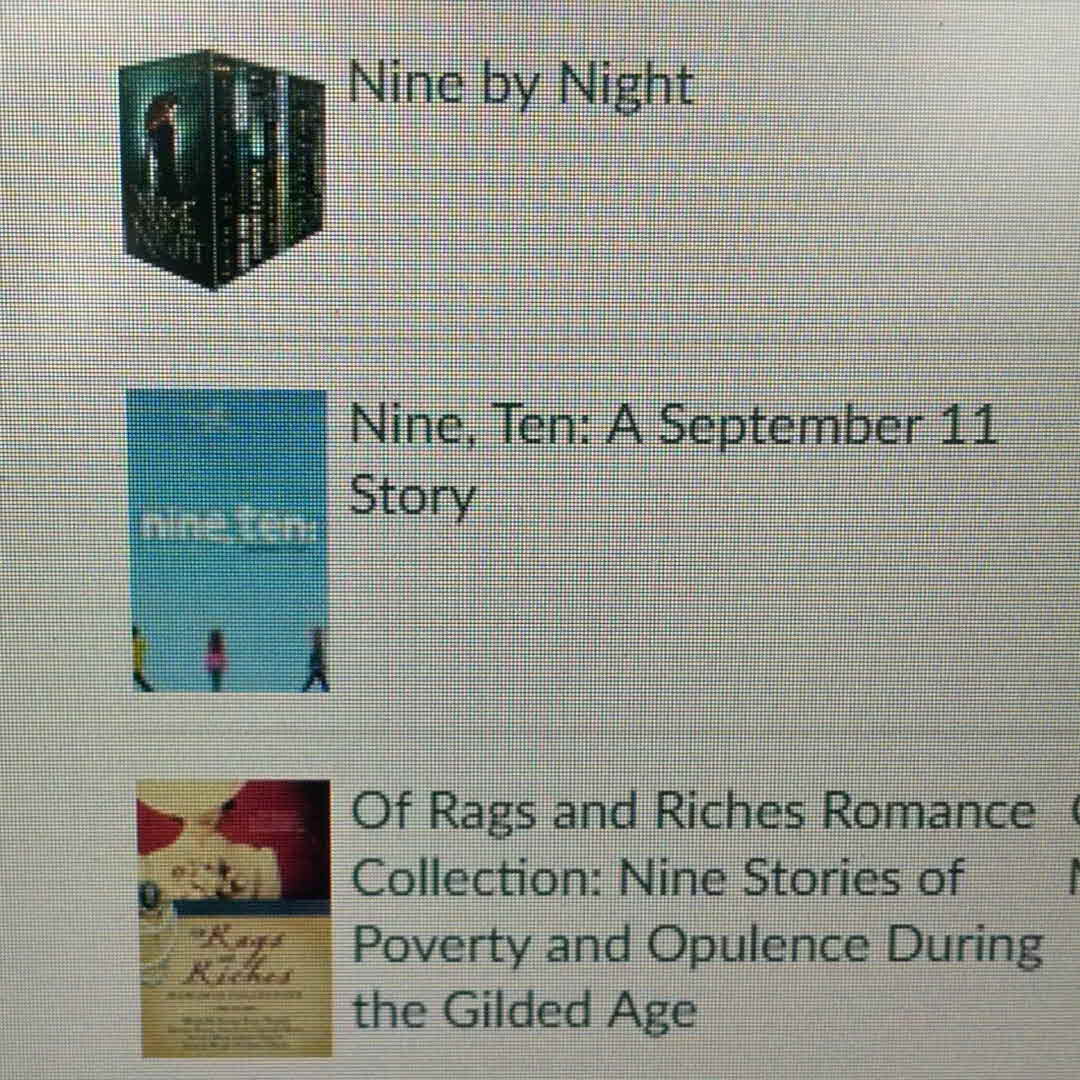This screenshot has width=1080, height=1080.
Task: Click the walking figures on the Nine, Ten cover
Action: [231, 658]
